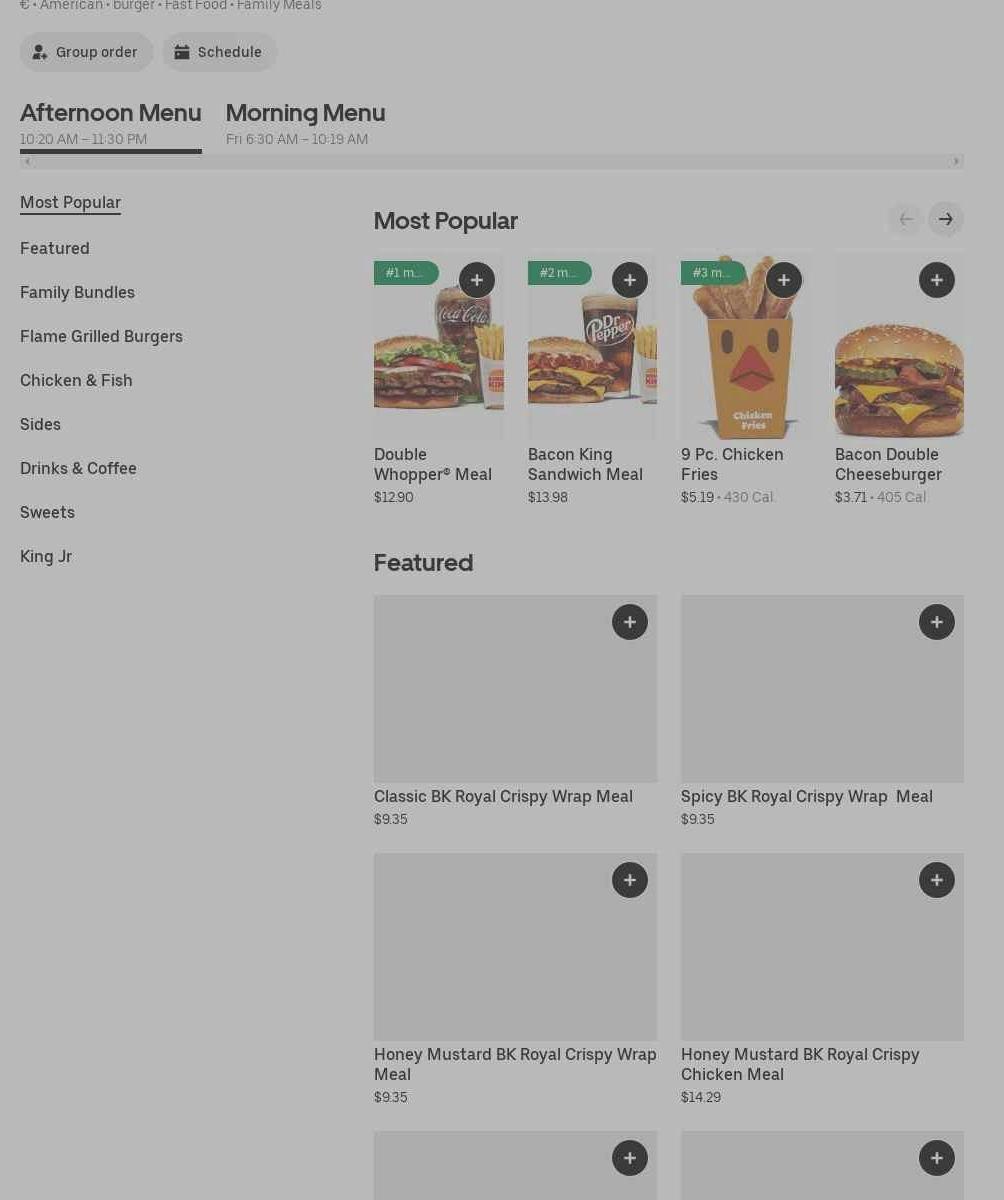Viewport: 1004px width, 1200px height.
Task: Click the menu tabs horizontal scrollbar
Action: (492, 161)
